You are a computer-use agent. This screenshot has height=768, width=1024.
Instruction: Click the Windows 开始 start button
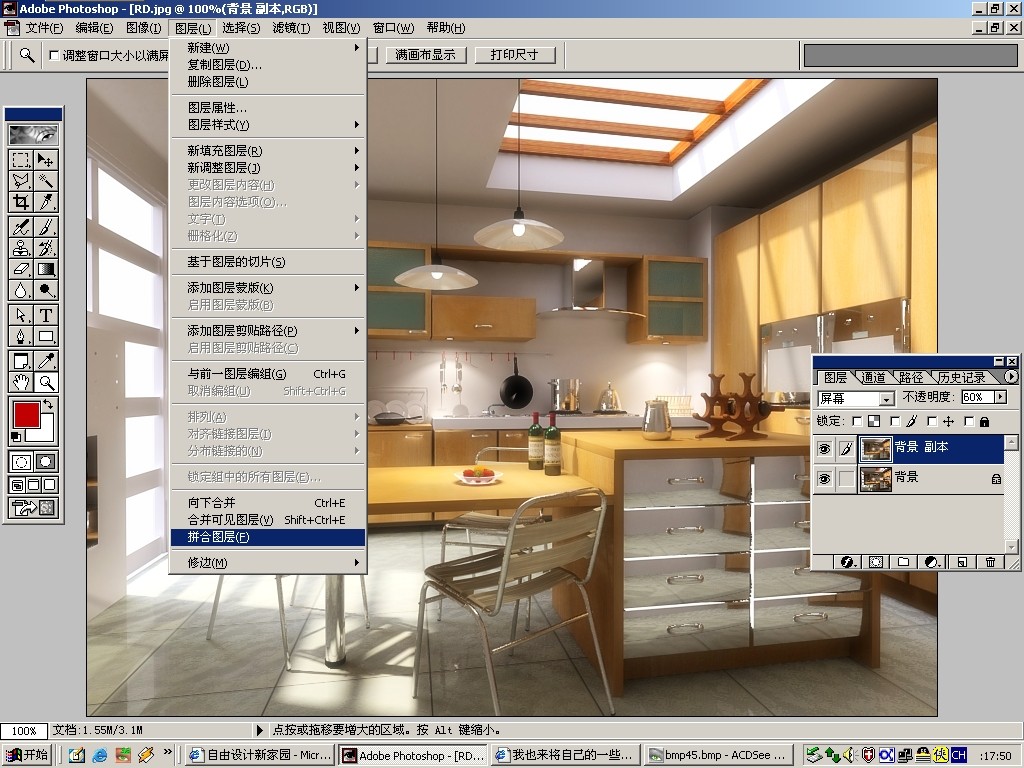coord(26,755)
